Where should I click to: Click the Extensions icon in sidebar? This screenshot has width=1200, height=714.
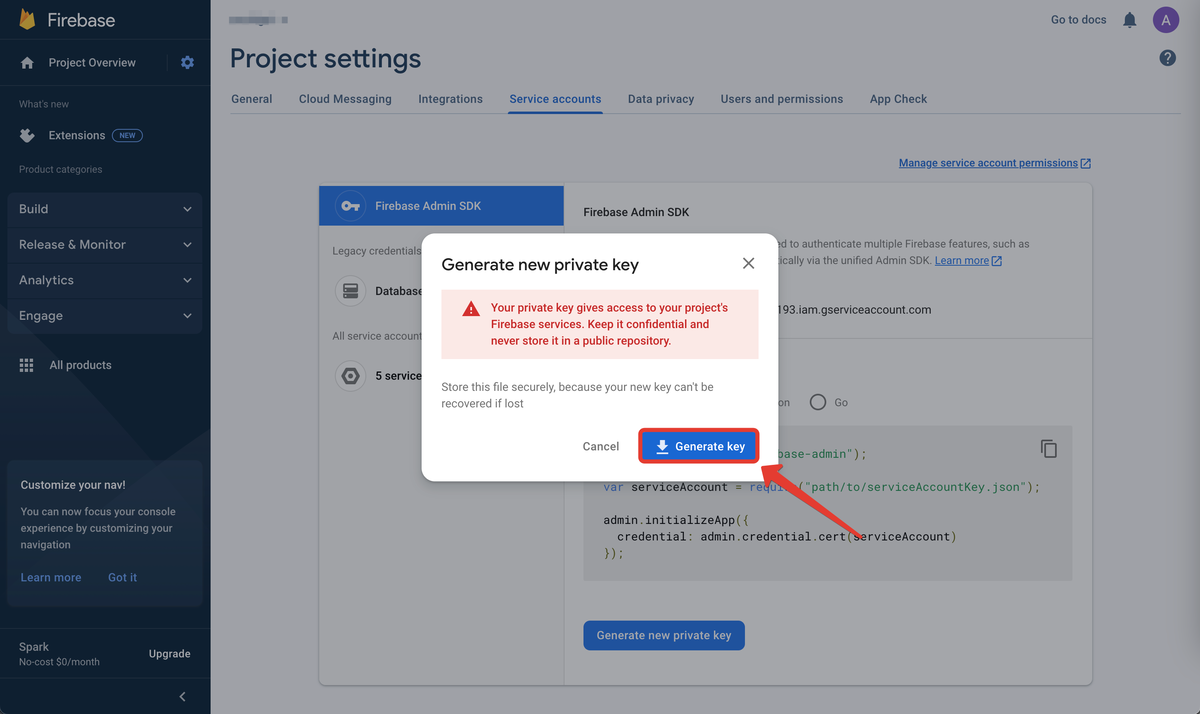tap(28, 136)
